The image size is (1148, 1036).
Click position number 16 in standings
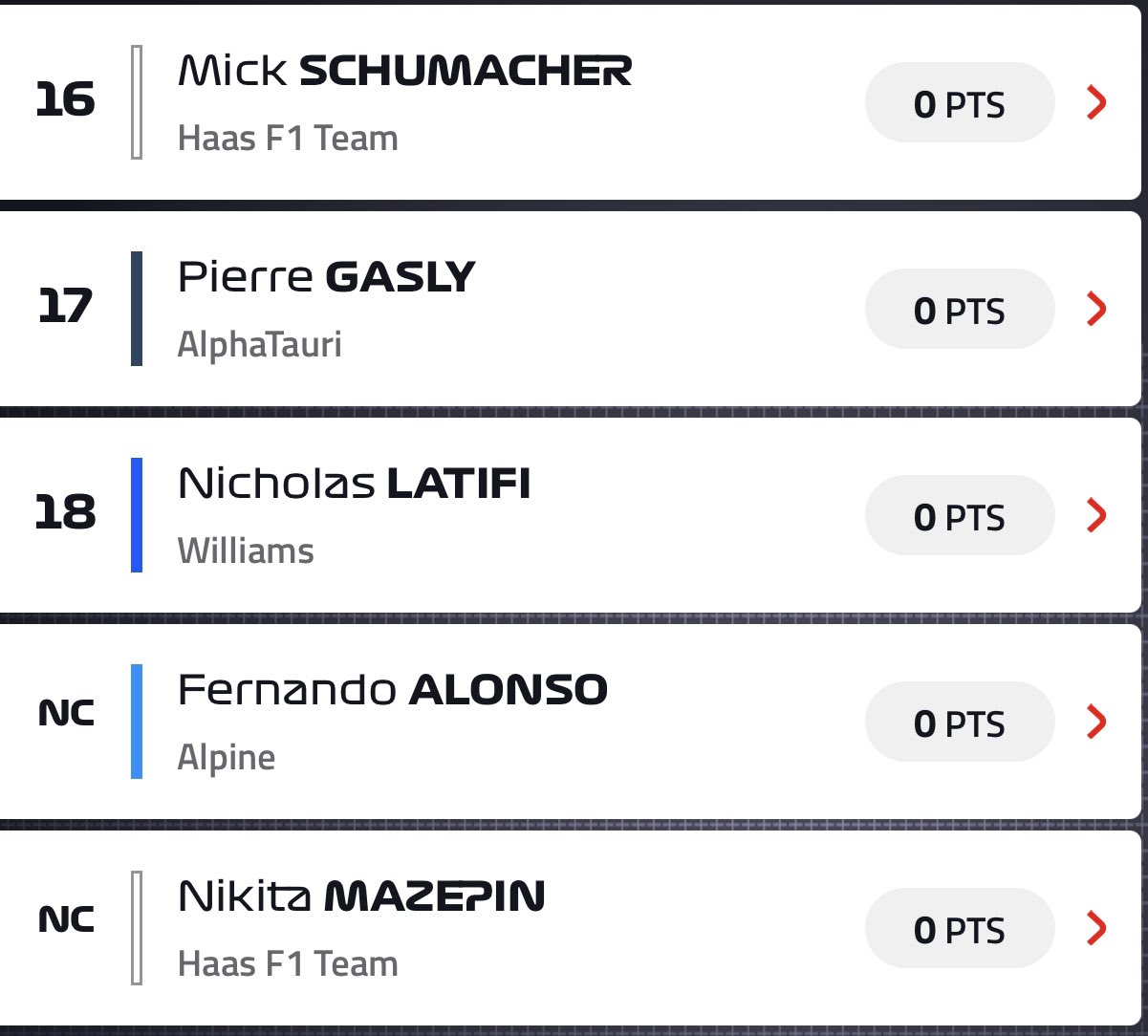[x=65, y=100]
